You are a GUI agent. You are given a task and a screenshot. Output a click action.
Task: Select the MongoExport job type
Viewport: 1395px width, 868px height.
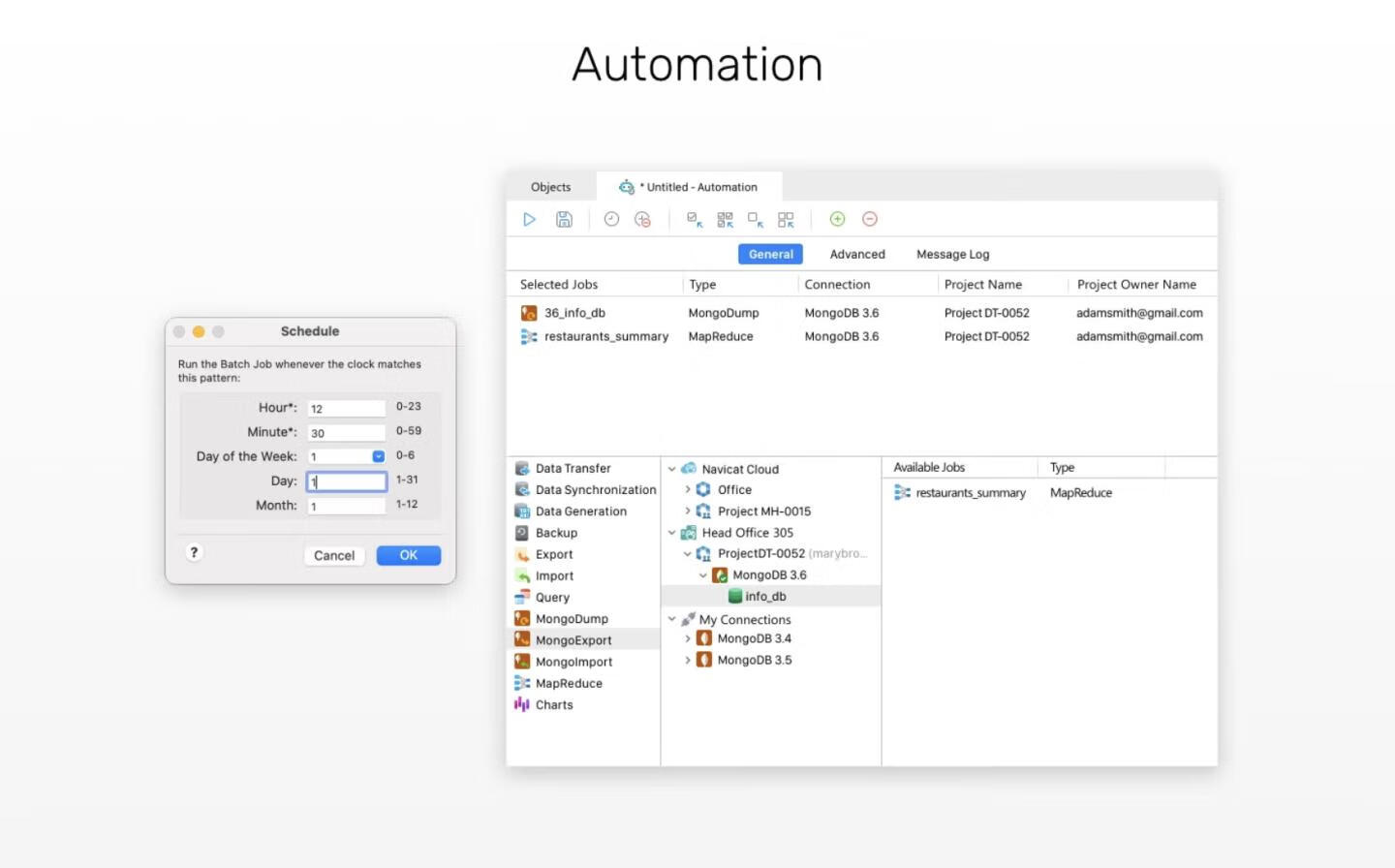tap(583, 639)
